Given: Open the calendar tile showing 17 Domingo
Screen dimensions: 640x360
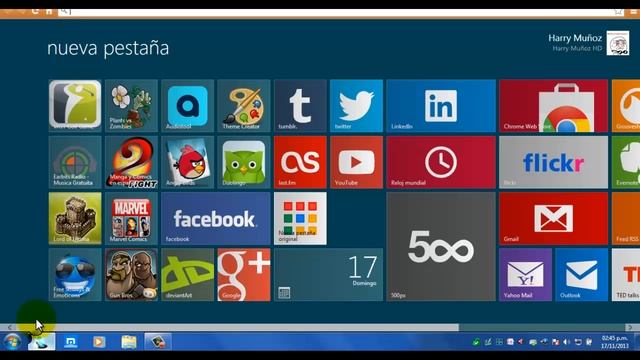Looking at the screenshot, I should pyautogui.click(x=329, y=275).
